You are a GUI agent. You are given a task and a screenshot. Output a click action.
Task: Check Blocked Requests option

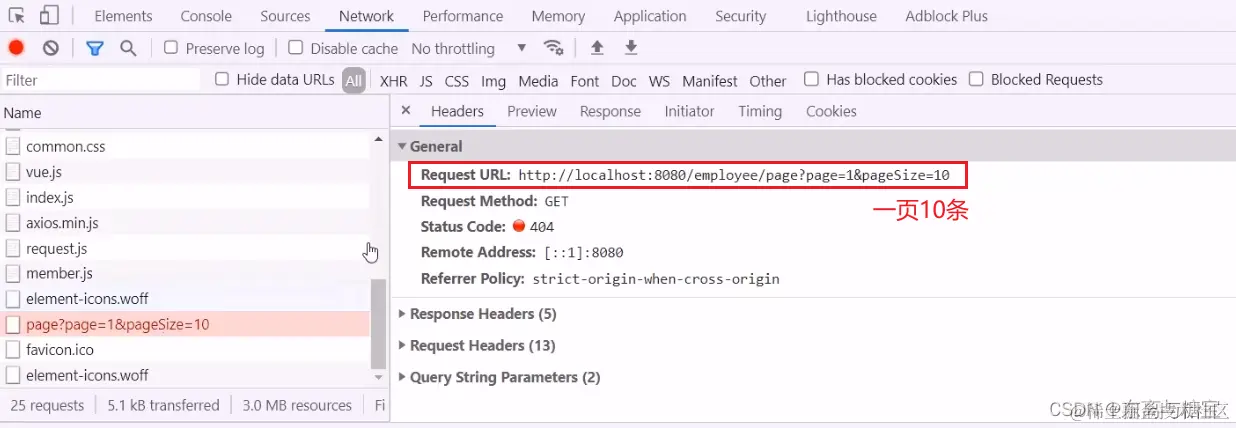(976, 79)
